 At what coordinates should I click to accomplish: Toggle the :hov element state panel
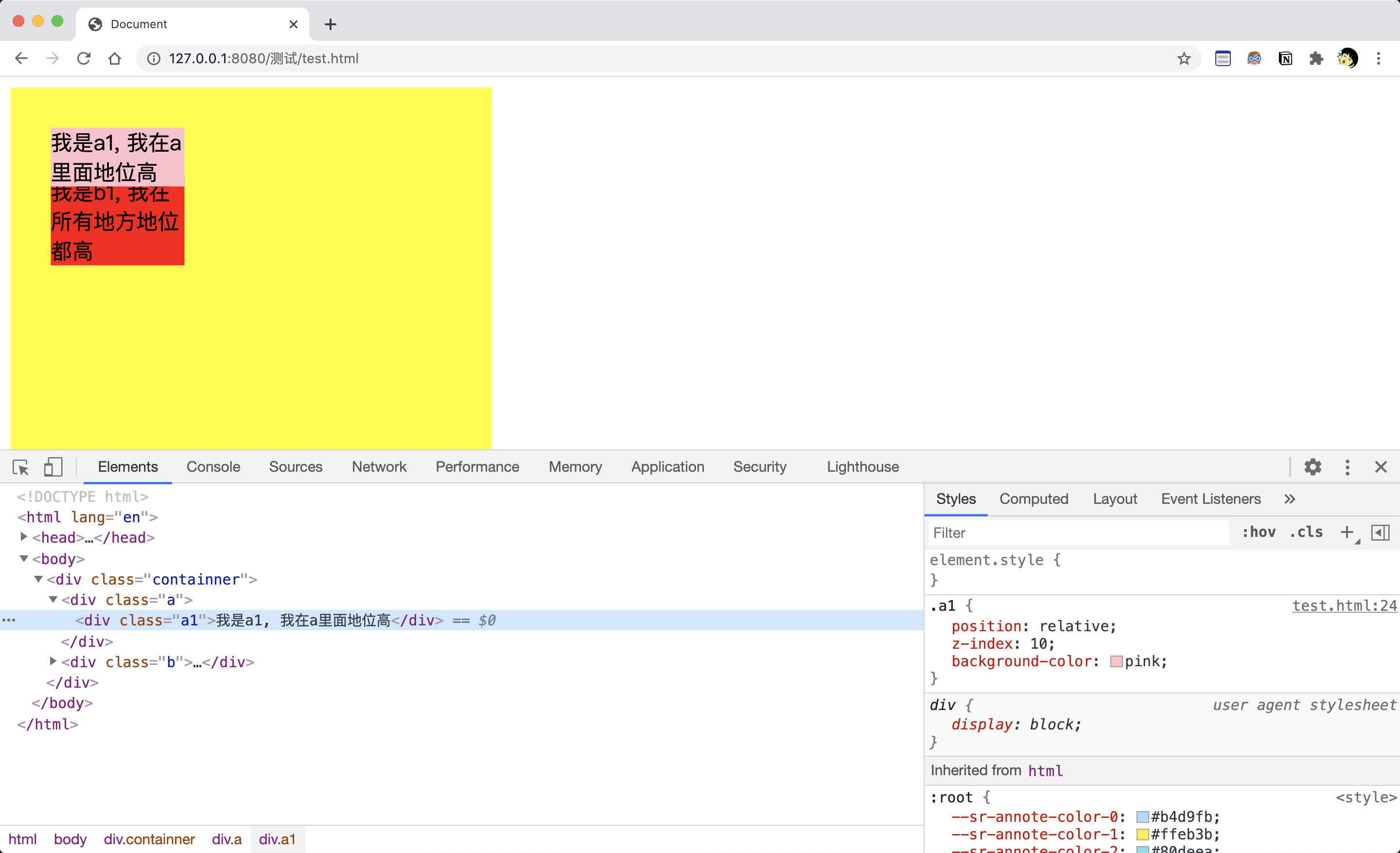tap(1259, 533)
